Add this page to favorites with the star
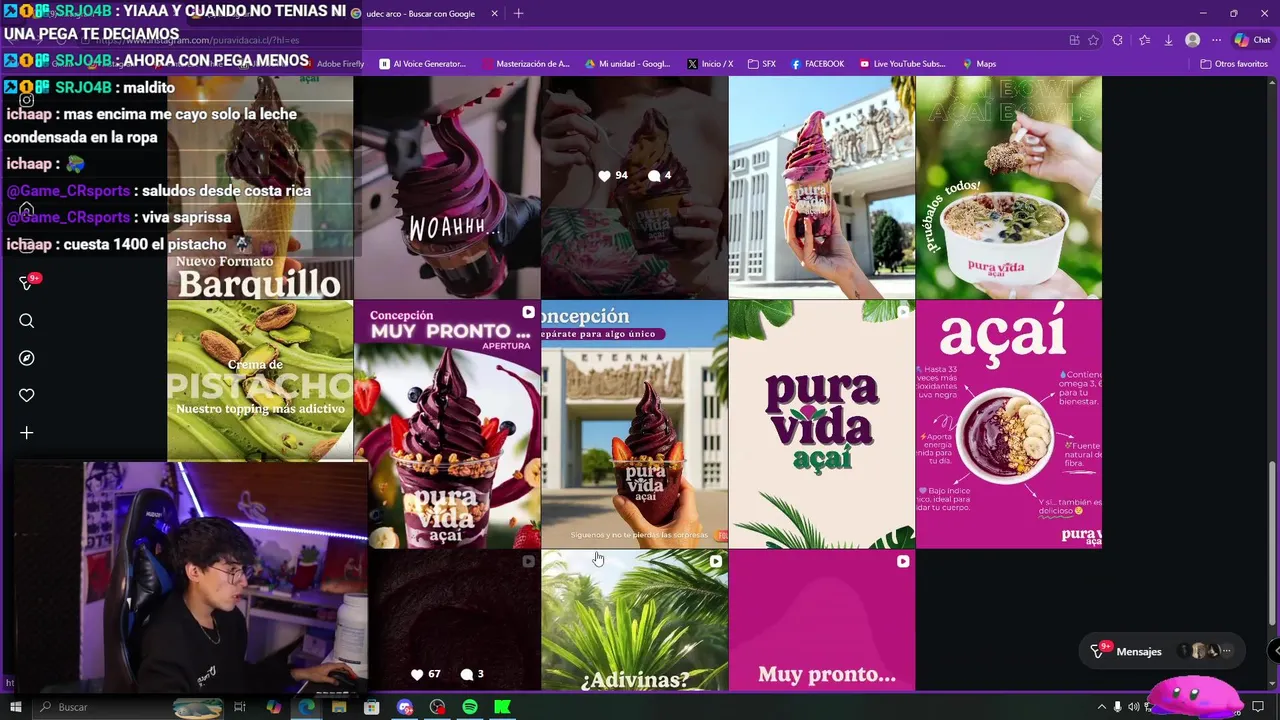Image resolution: width=1280 pixels, height=720 pixels. pos(1093,40)
